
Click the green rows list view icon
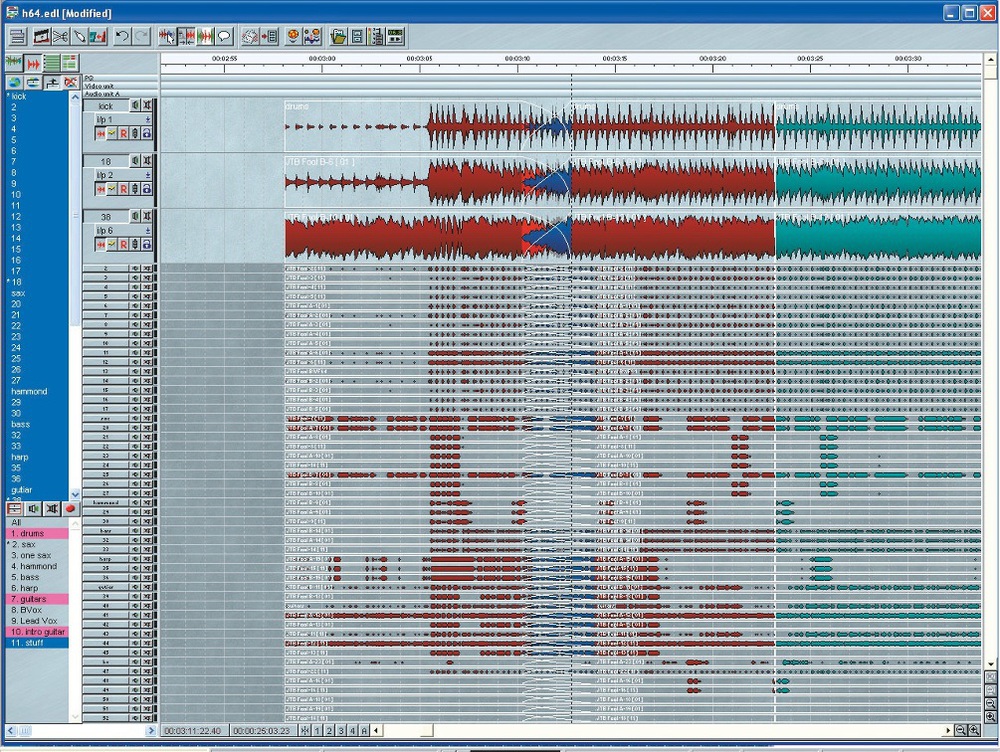click(x=52, y=63)
